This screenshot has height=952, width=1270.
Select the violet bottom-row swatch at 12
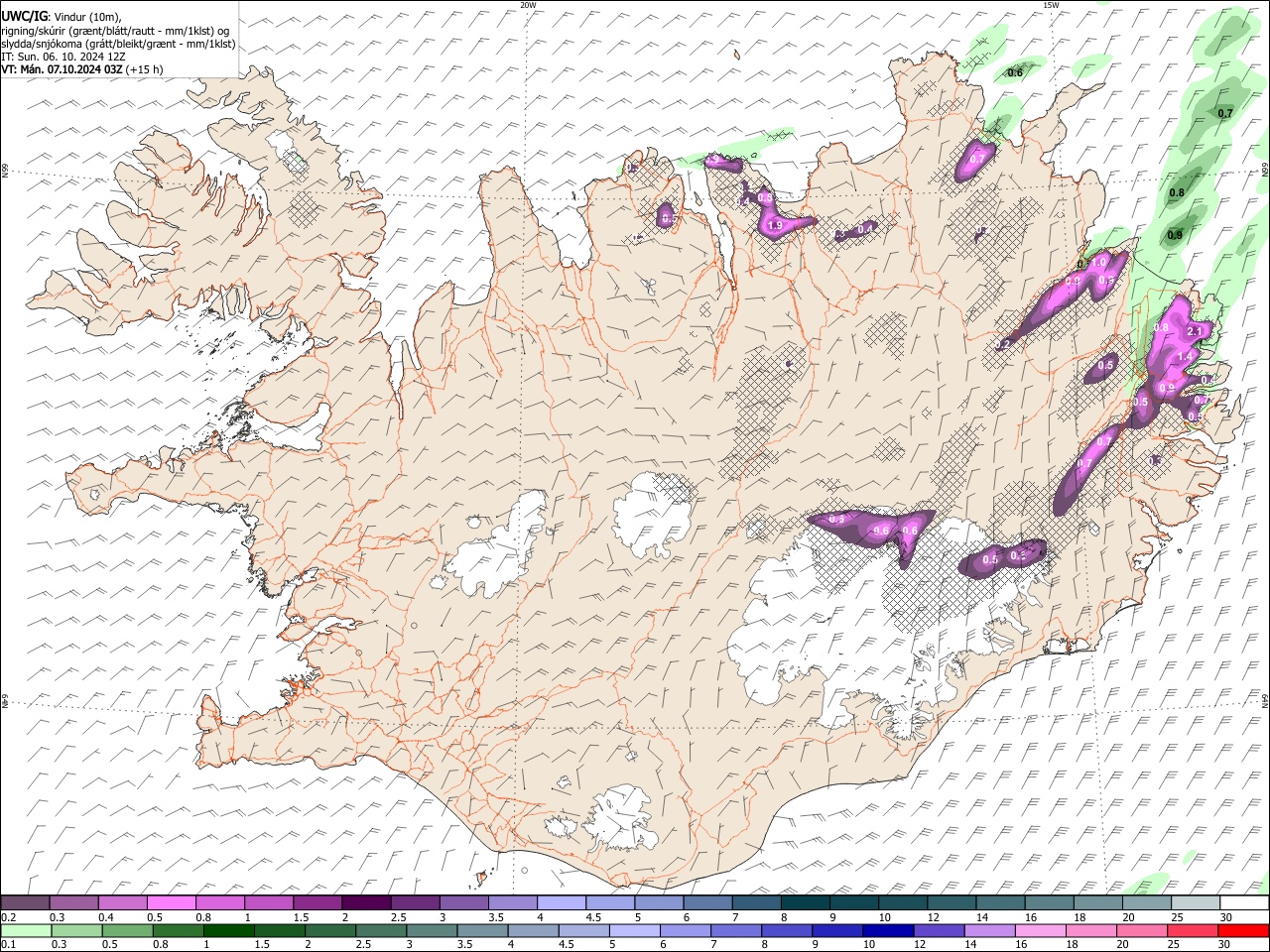click(x=938, y=930)
